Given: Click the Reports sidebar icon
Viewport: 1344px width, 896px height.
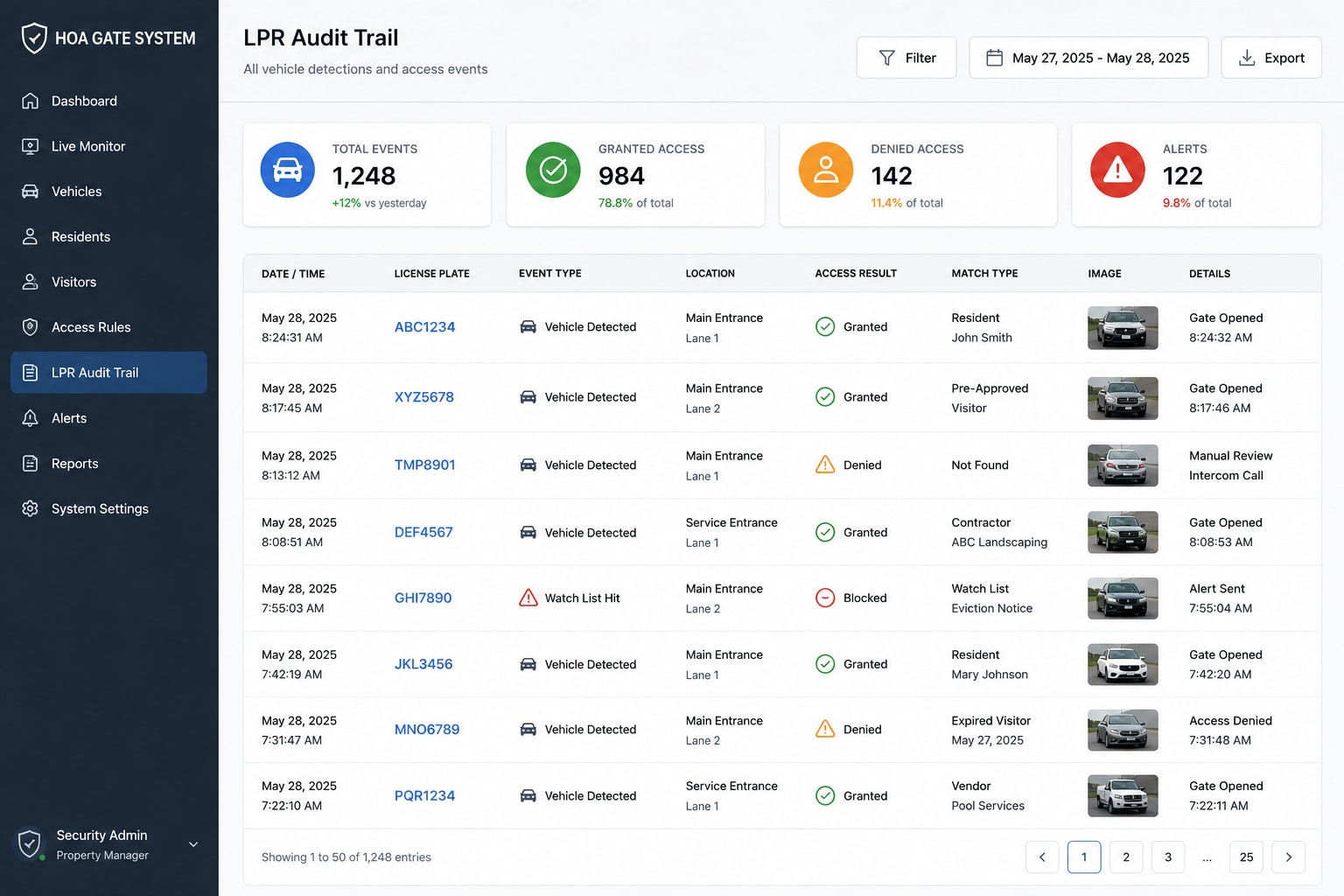Looking at the screenshot, I should point(30,464).
